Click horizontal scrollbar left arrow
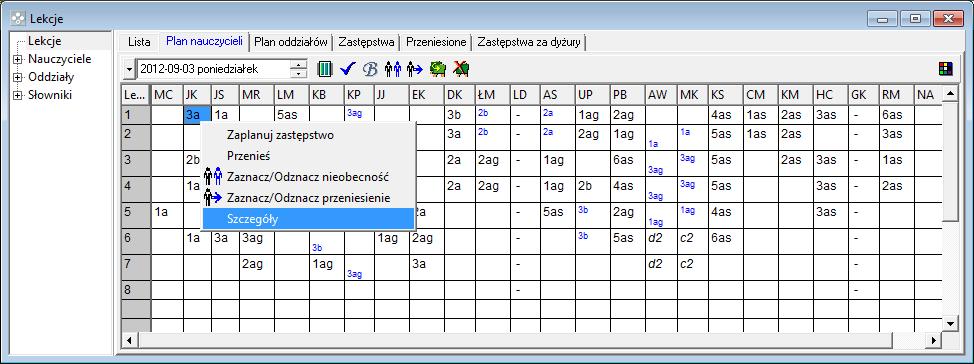The height and width of the screenshot is (364, 974). [129, 340]
